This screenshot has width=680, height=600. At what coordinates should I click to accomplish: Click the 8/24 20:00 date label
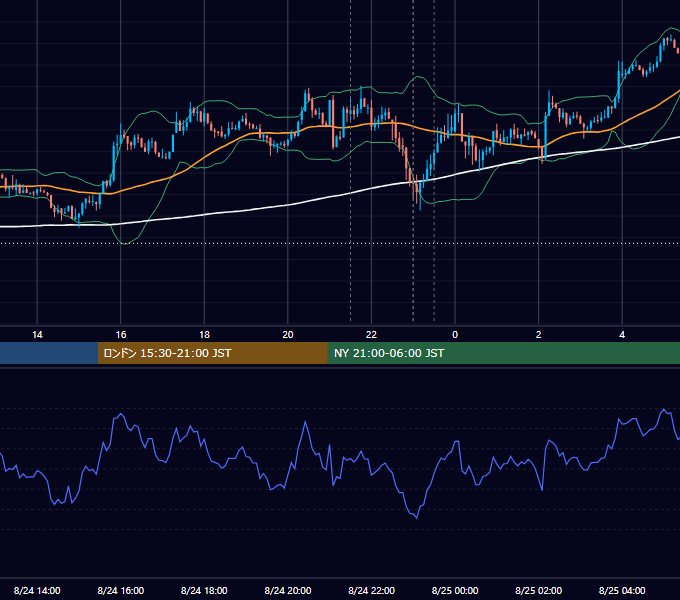tap(288, 590)
